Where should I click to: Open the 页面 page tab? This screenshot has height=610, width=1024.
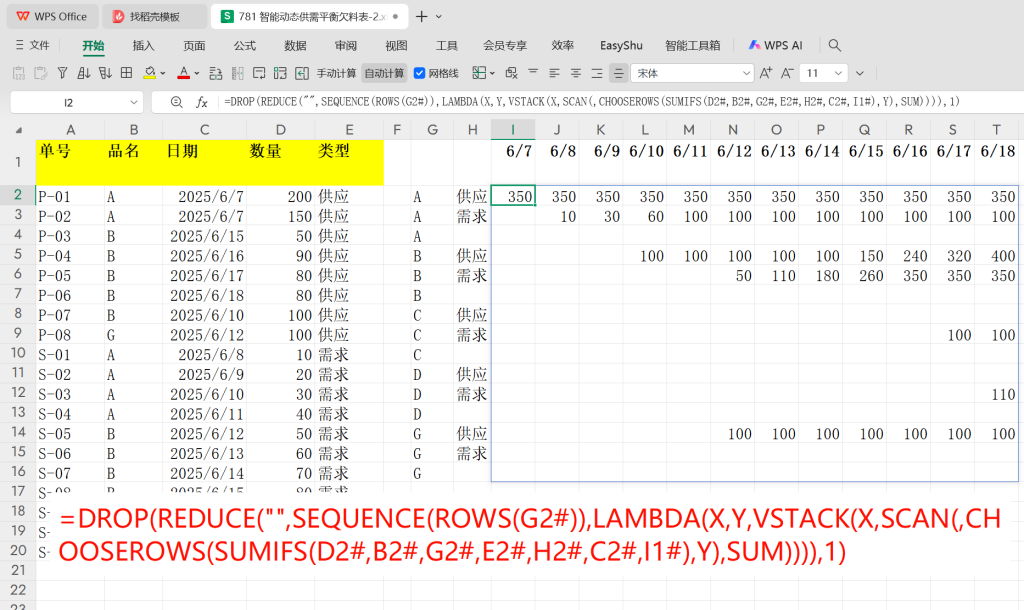coord(194,45)
